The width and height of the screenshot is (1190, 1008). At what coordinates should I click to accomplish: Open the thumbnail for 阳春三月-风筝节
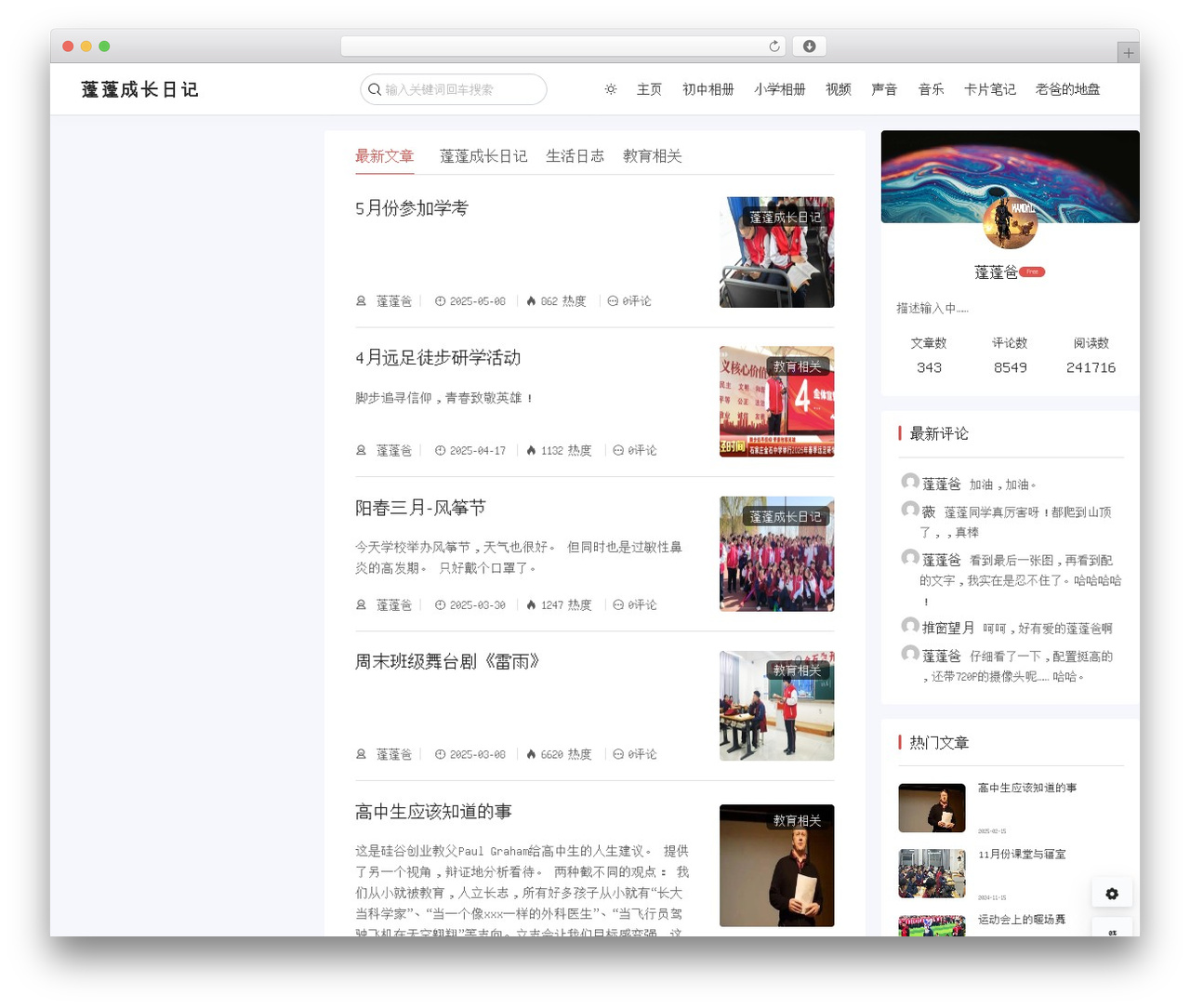[776, 553]
